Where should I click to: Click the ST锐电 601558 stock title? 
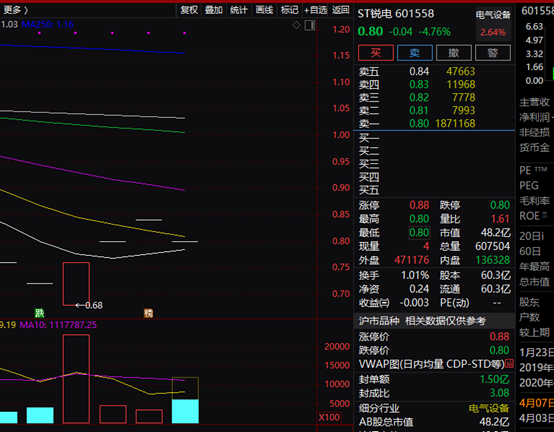396,14
